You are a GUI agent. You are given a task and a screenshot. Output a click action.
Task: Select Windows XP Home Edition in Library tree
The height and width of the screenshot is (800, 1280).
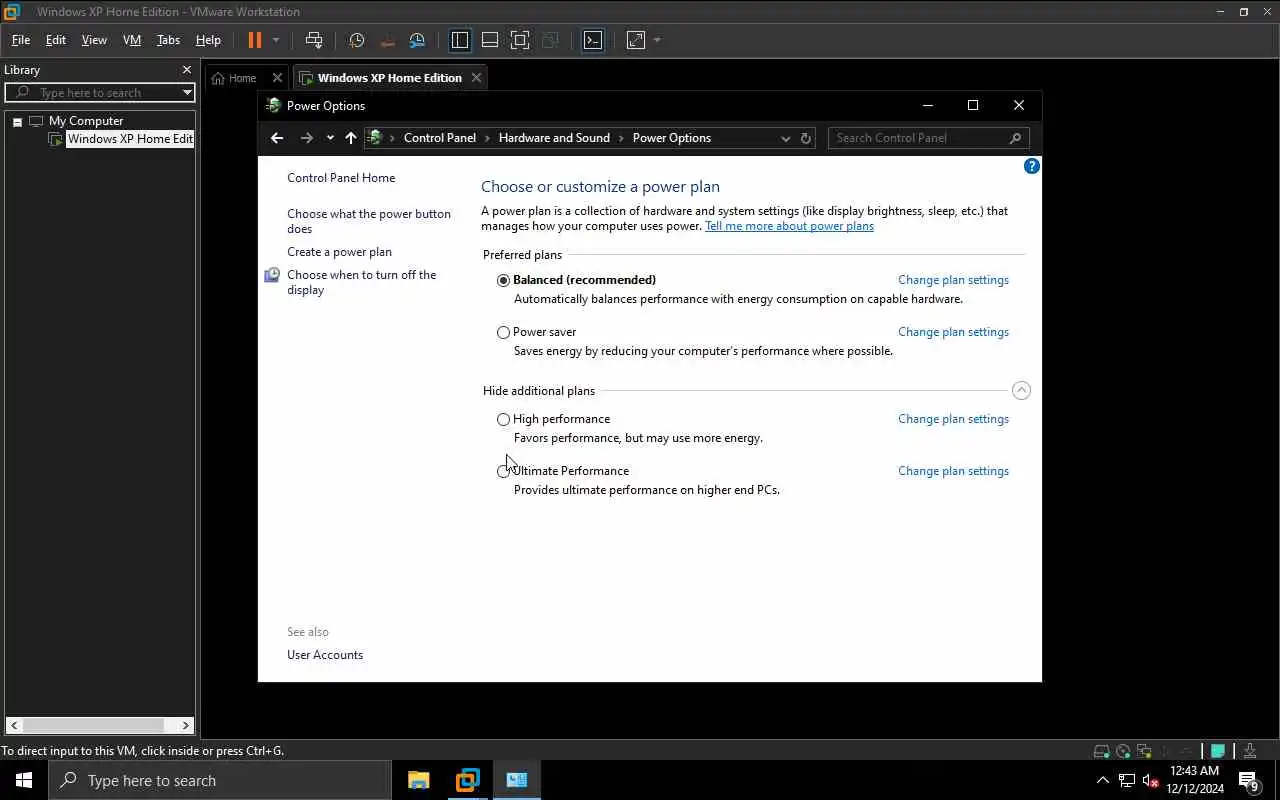pos(130,139)
